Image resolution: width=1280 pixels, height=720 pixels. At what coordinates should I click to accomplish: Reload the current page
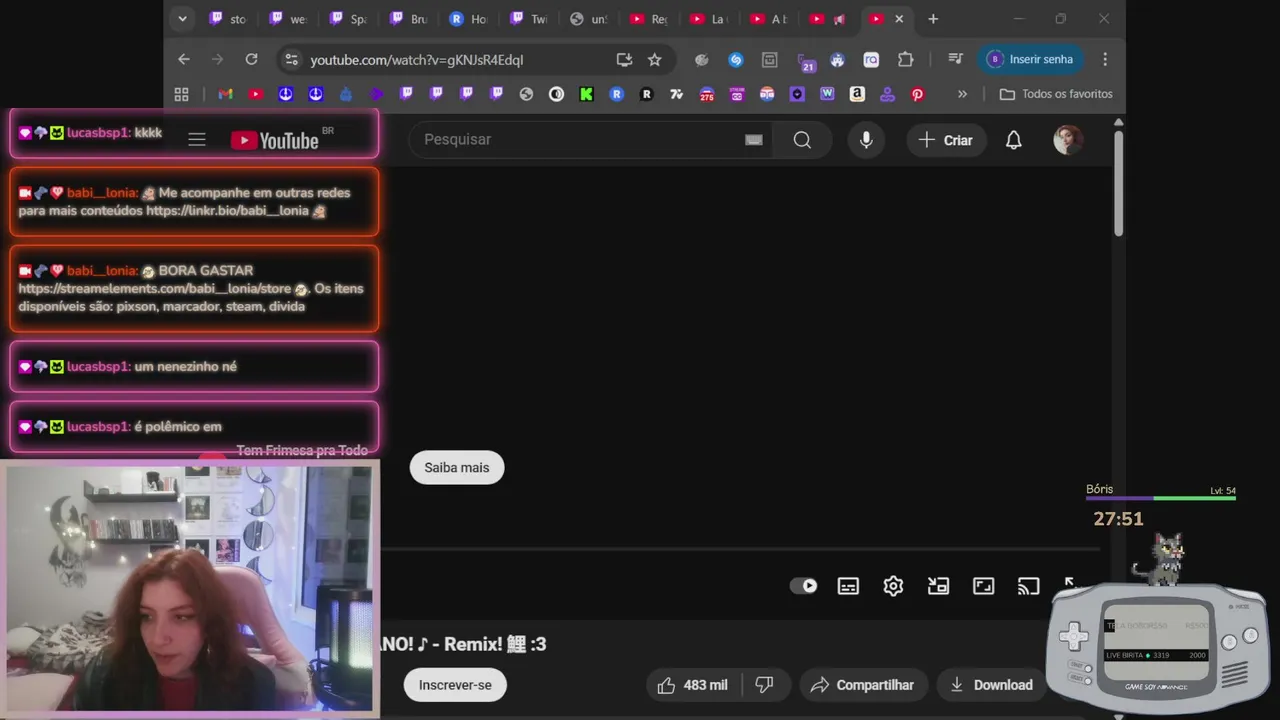(x=251, y=60)
